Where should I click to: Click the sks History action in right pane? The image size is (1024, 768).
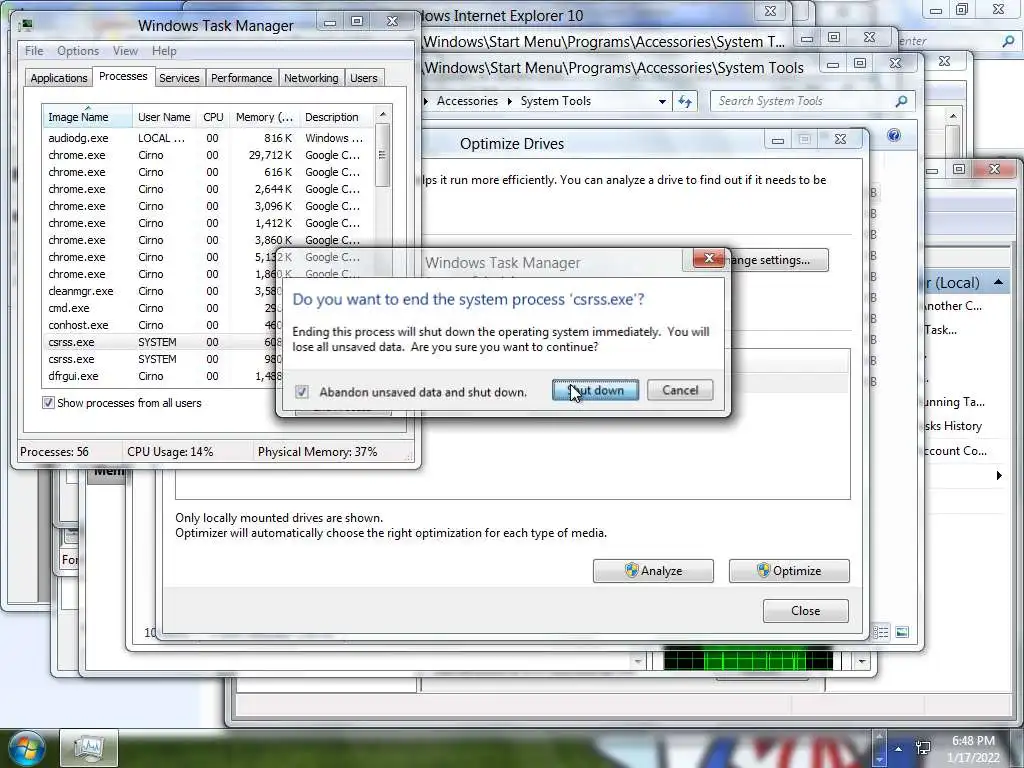(953, 426)
